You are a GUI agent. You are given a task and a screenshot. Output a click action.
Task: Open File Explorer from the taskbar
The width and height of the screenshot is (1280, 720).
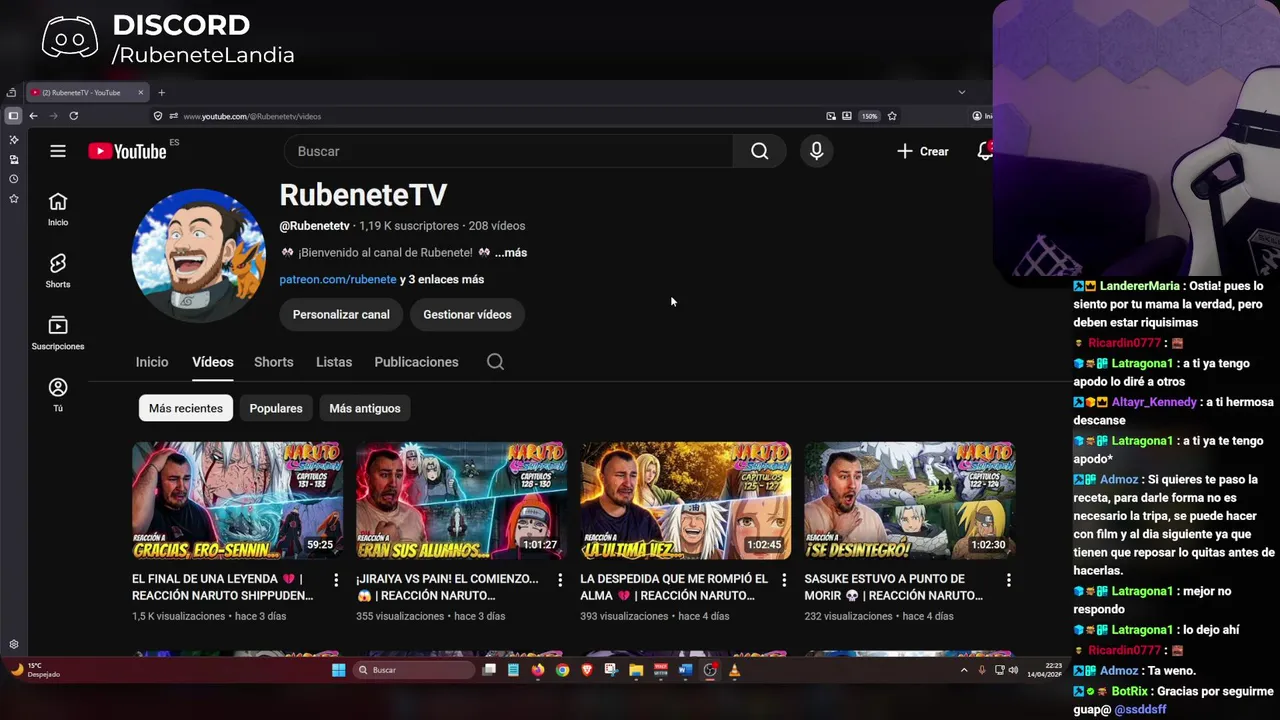click(636, 670)
